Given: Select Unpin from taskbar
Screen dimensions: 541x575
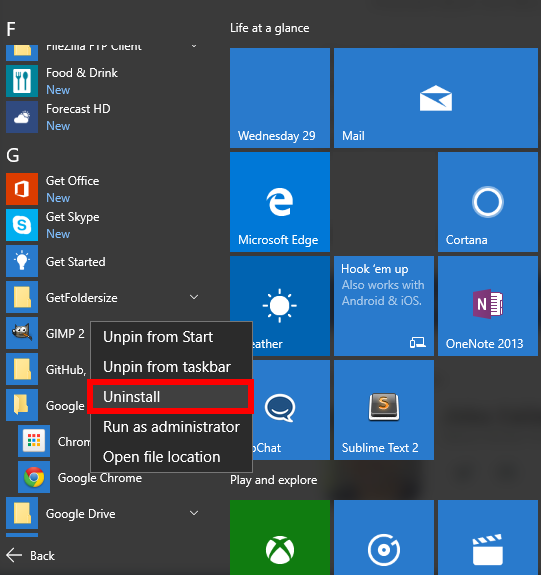Looking at the screenshot, I should coord(172,367).
